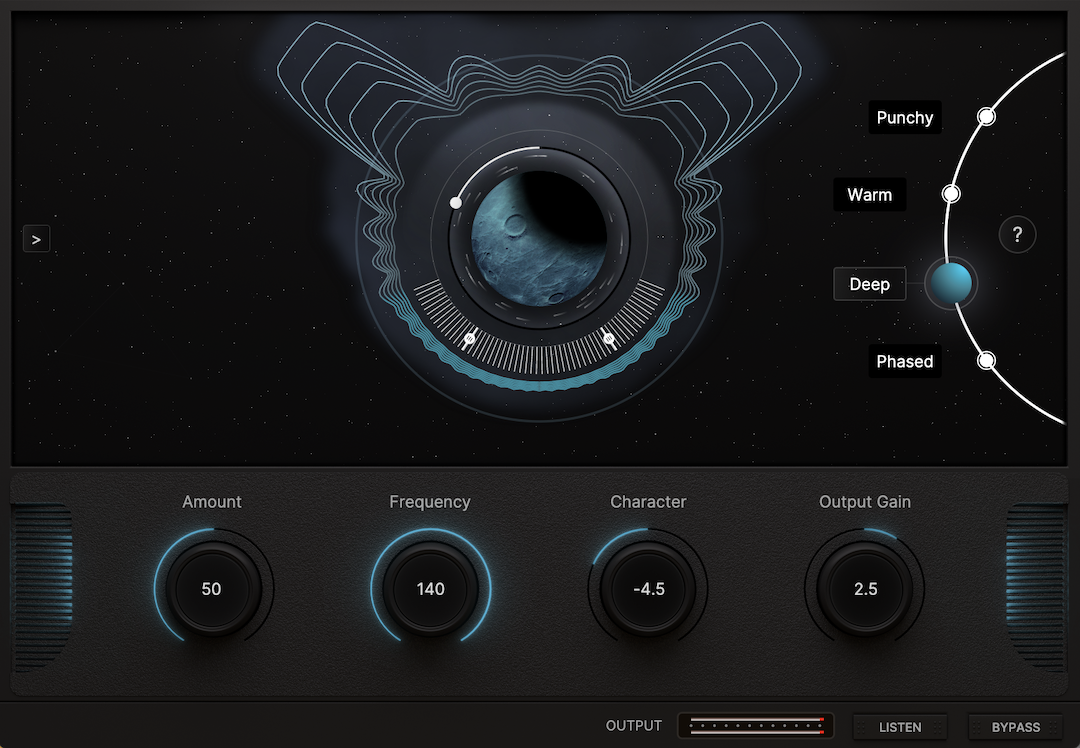Expand the left sidebar panel arrow
This screenshot has height=748, width=1080.
(36, 238)
